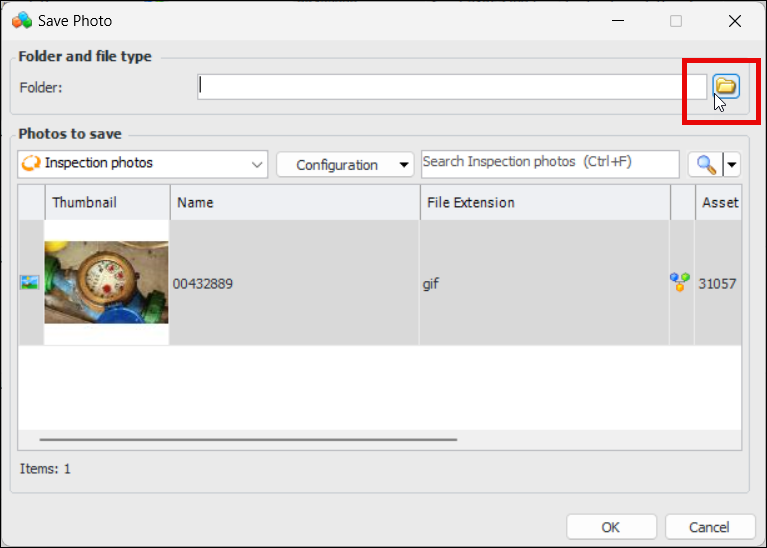The width and height of the screenshot is (767, 548).
Task: Click the asset icon beside gif row
Action: (680, 283)
